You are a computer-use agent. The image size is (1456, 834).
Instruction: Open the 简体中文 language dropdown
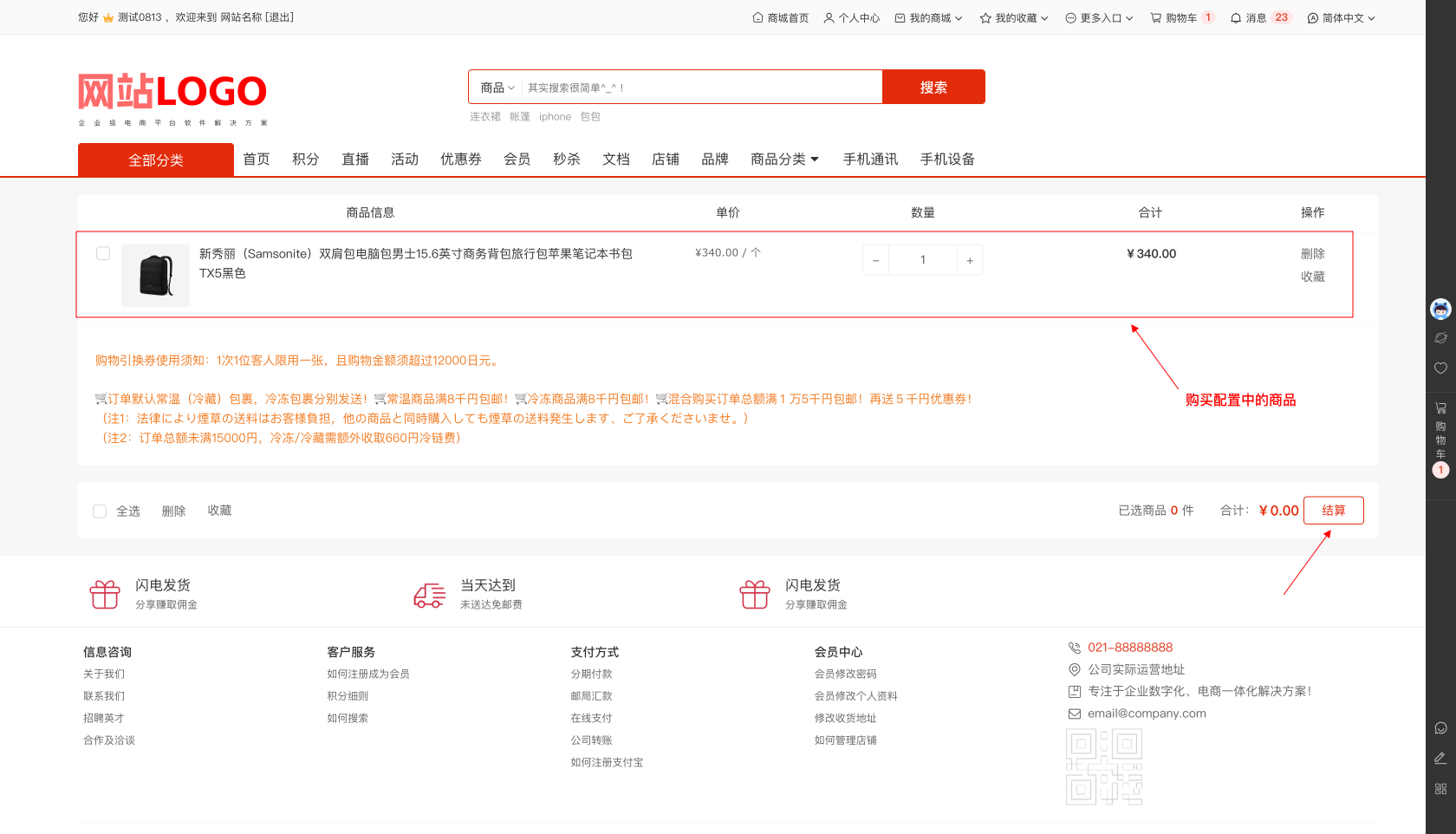click(1342, 18)
